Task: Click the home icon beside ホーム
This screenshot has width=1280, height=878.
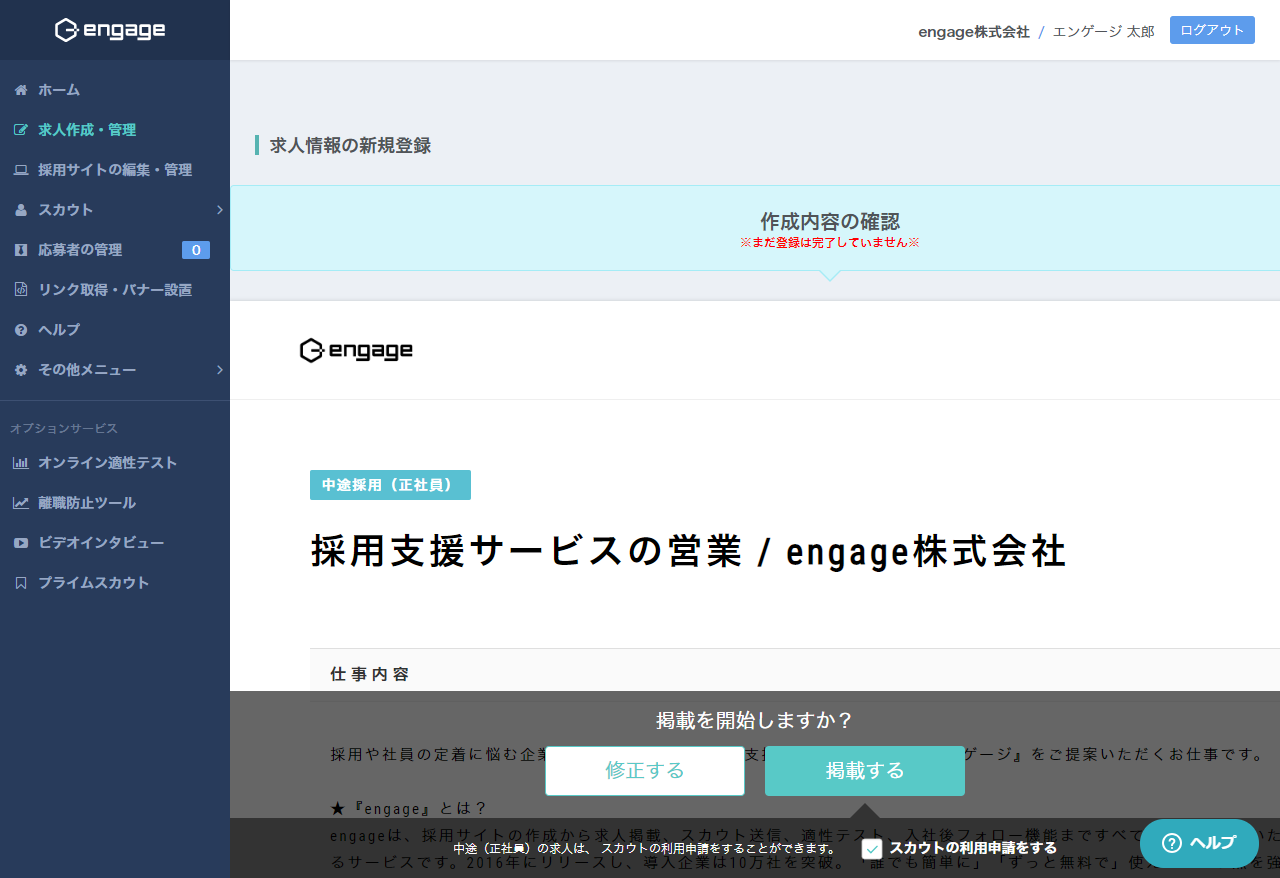Action: (21, 90)
